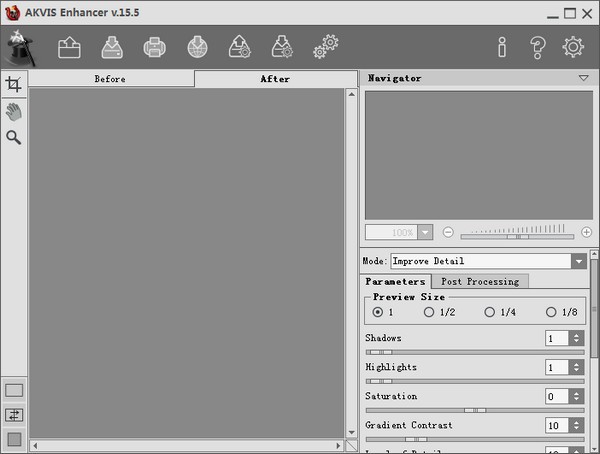600x454 pixels.
Task: Select the Crop tool
Action: 13,84
